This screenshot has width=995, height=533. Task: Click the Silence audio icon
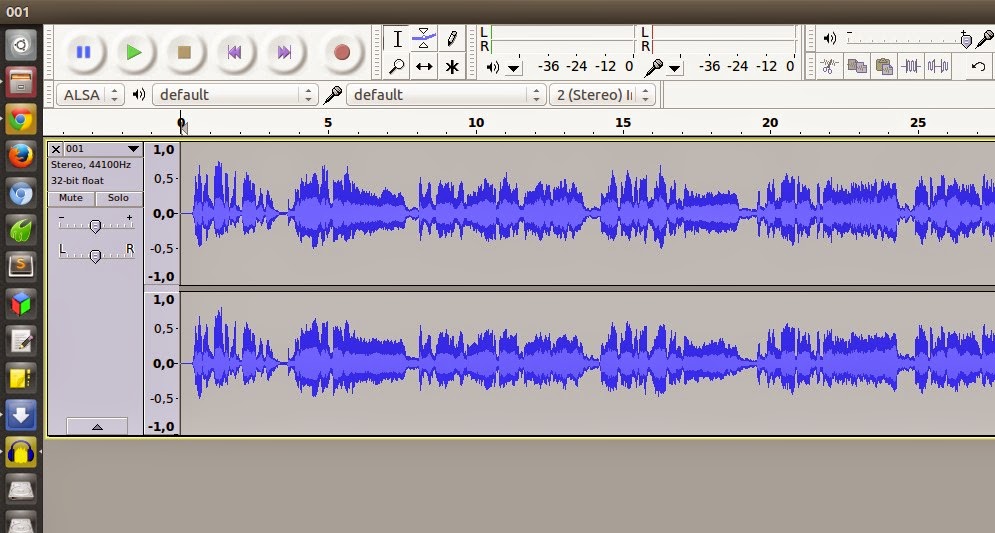pyautogui.click(x=937, y=66)
